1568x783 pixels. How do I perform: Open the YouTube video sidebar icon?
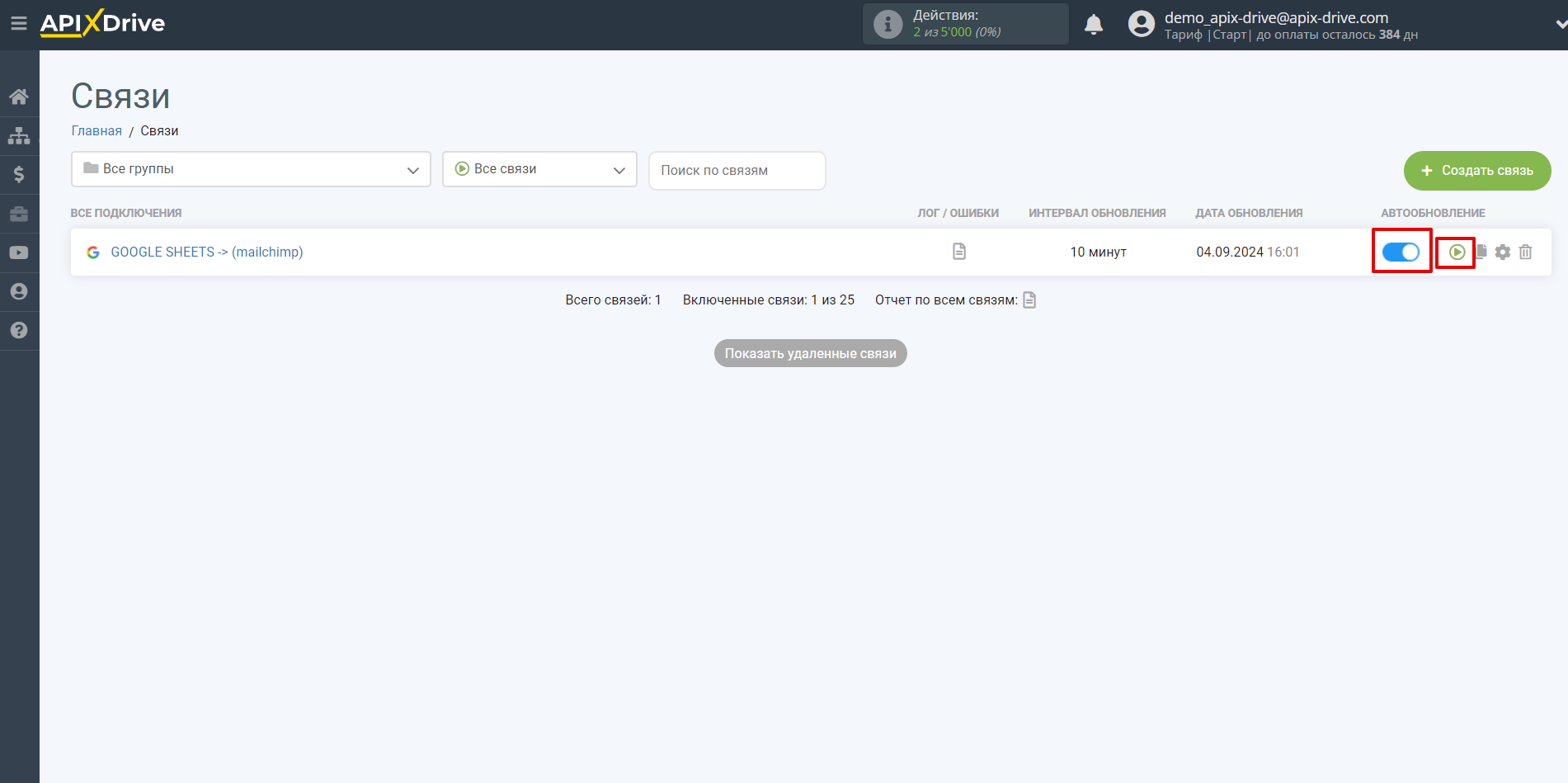coord(19,252)
